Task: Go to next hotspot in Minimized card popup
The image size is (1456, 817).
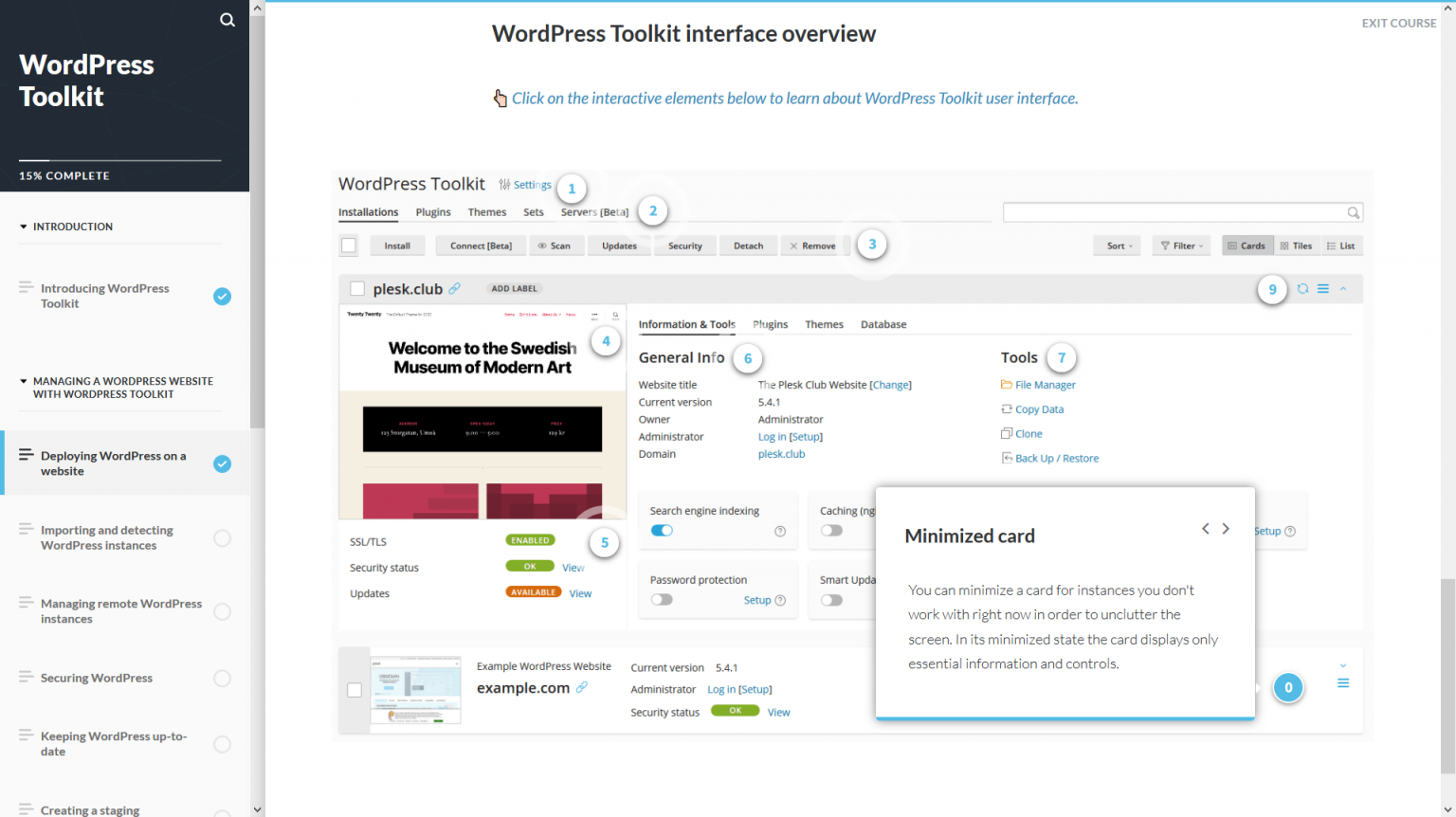Action: pos(1226,529)
